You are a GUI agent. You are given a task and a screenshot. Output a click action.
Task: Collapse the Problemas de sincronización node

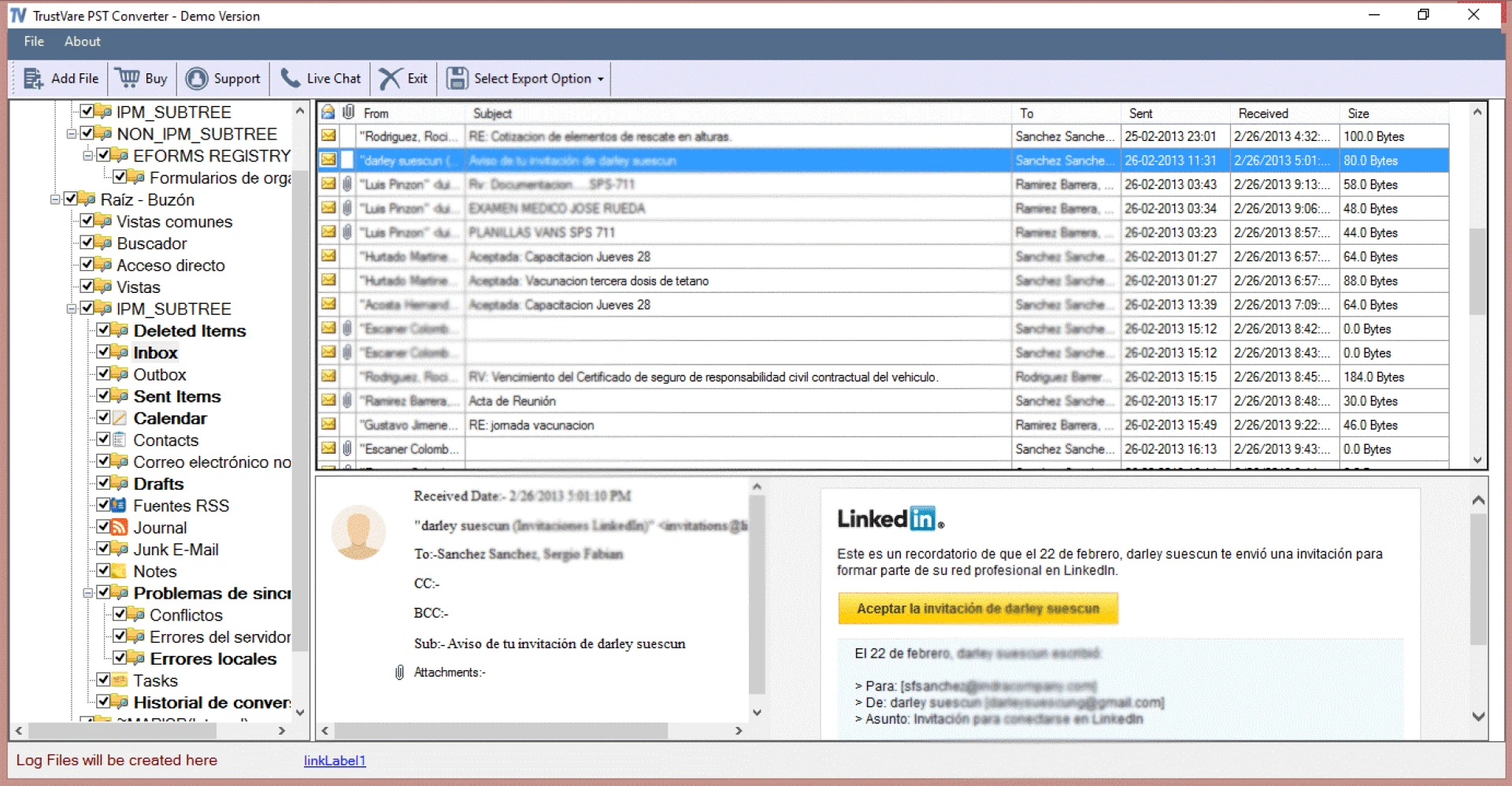89,593
